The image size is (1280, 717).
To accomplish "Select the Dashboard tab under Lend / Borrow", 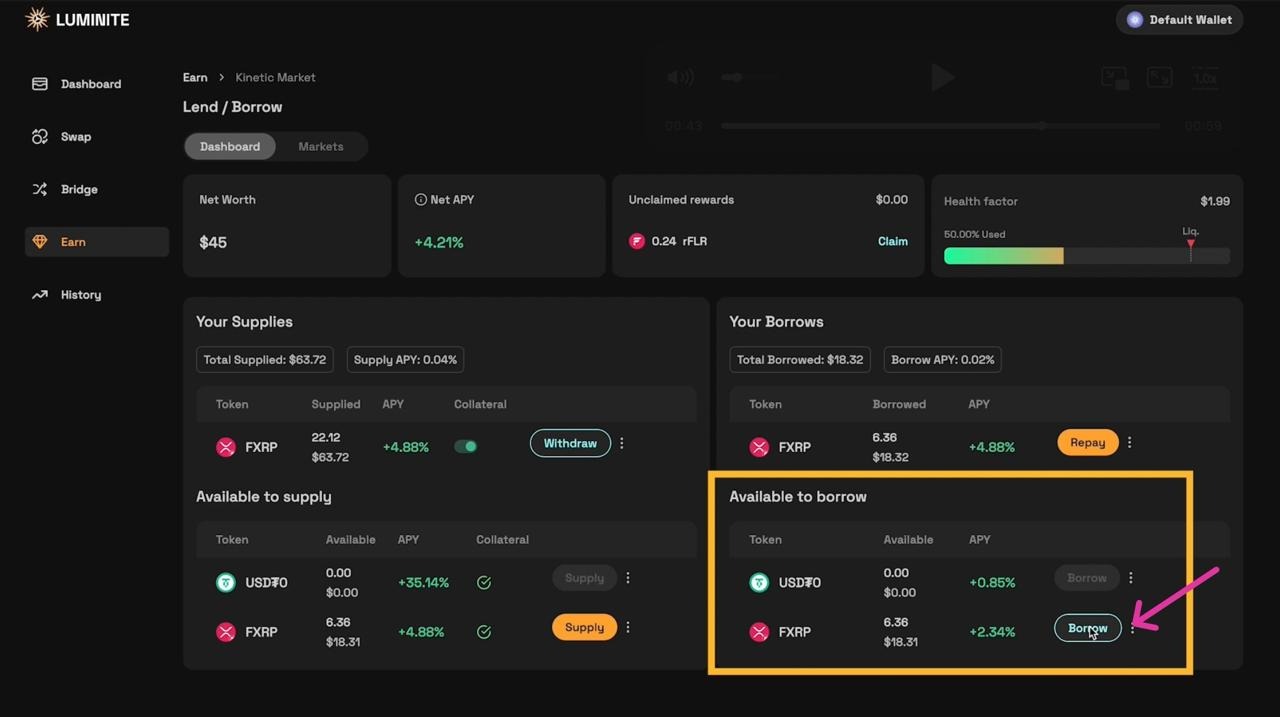I will tap(230, 146).
